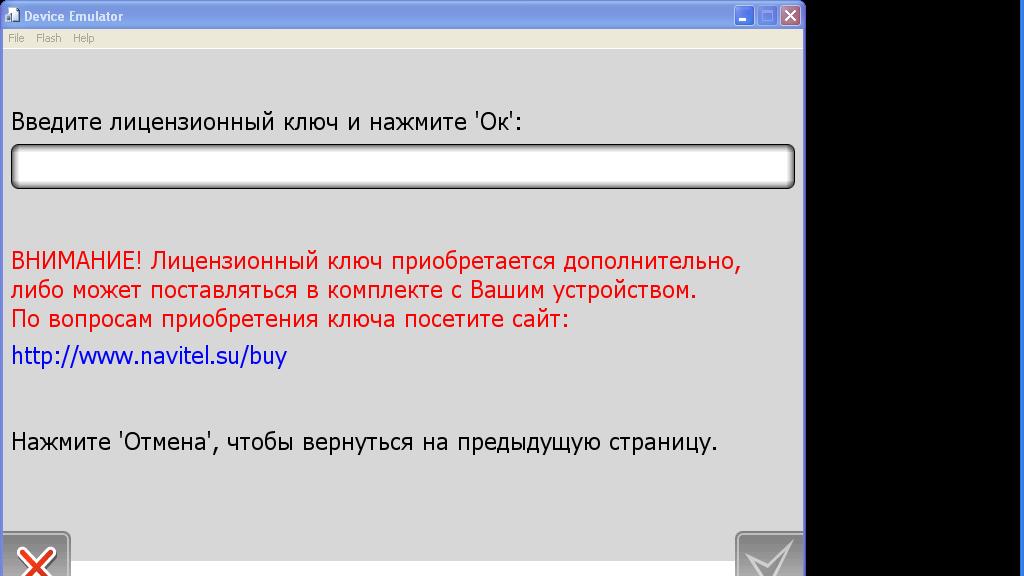This screenshot has height=576, width=1024.
Task: Open the Flash menu
Action: 48,38
